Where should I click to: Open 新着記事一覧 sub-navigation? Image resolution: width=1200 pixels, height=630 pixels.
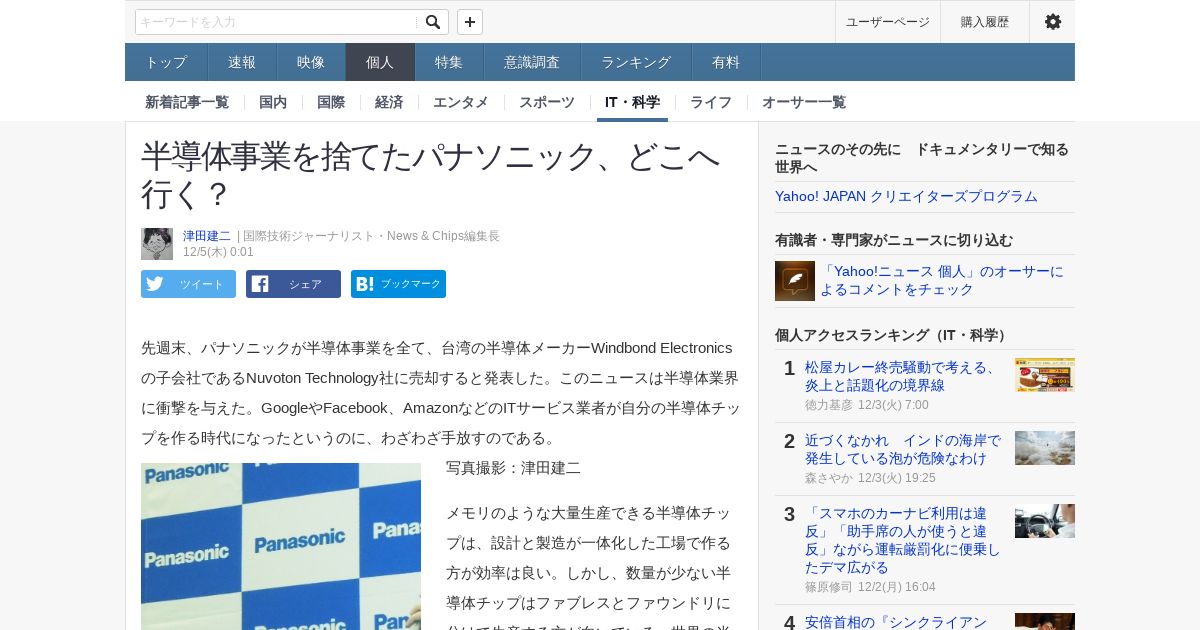[187, 102]
